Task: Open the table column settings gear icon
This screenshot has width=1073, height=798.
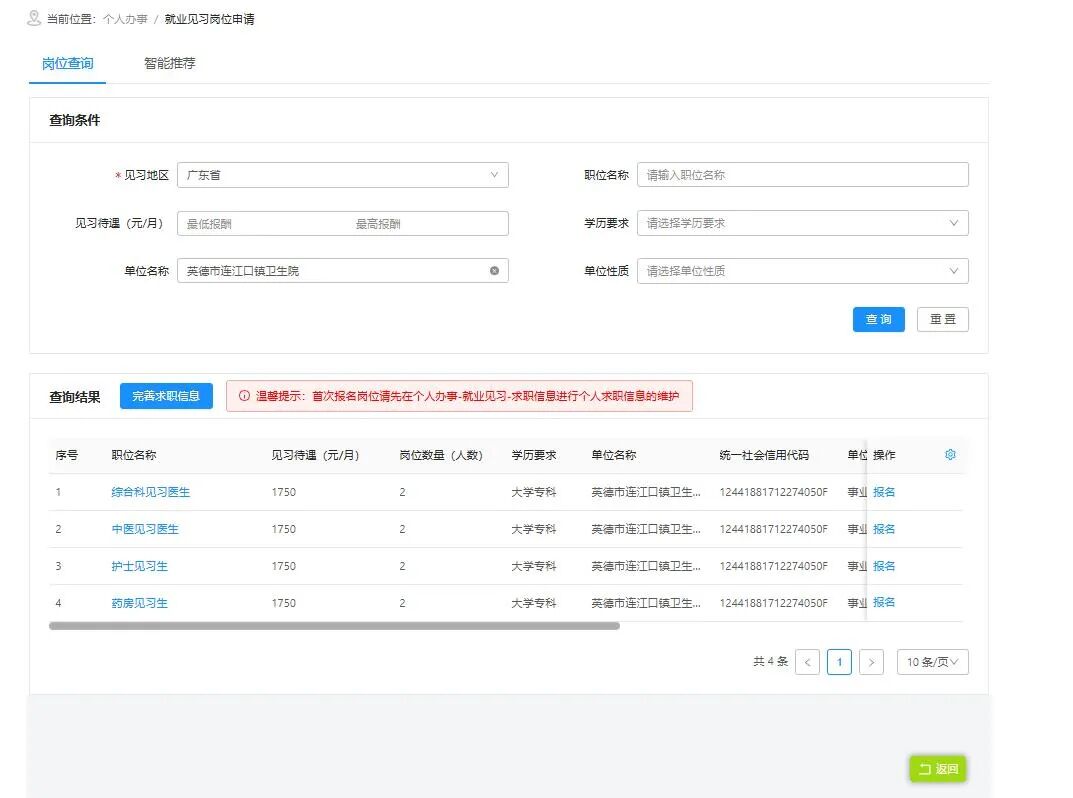Action: click(949, 454)
